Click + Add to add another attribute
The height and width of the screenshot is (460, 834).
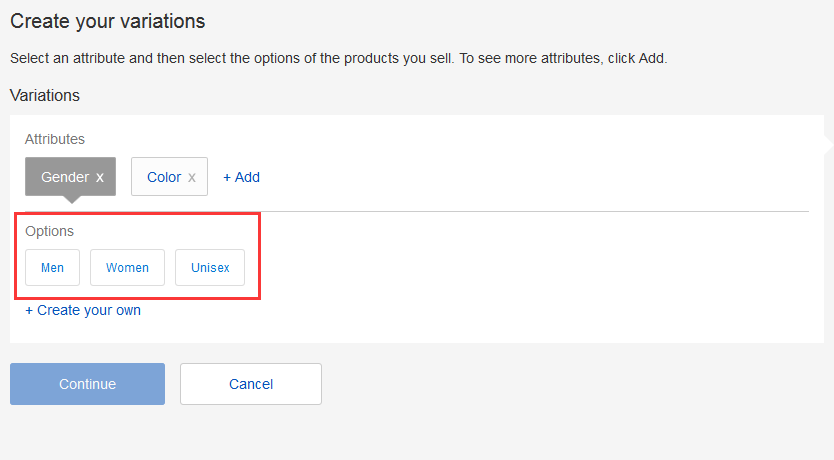pos(241,177)
